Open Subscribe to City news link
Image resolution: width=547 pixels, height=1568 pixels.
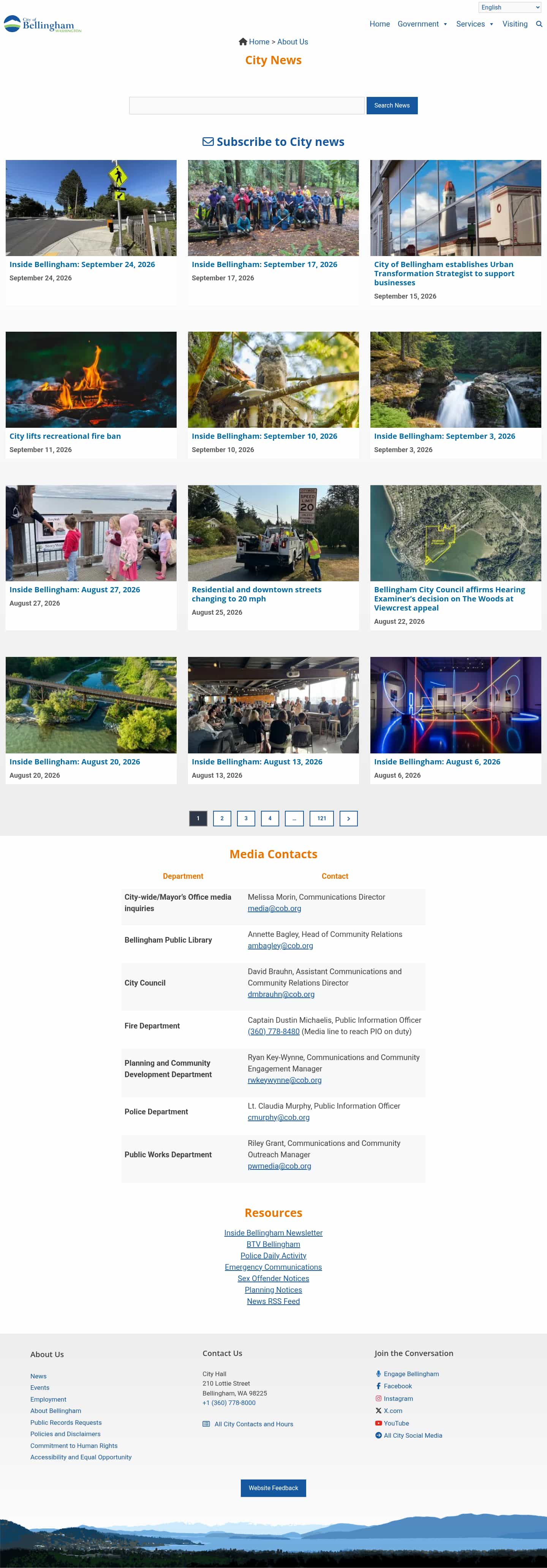point(273,142)
